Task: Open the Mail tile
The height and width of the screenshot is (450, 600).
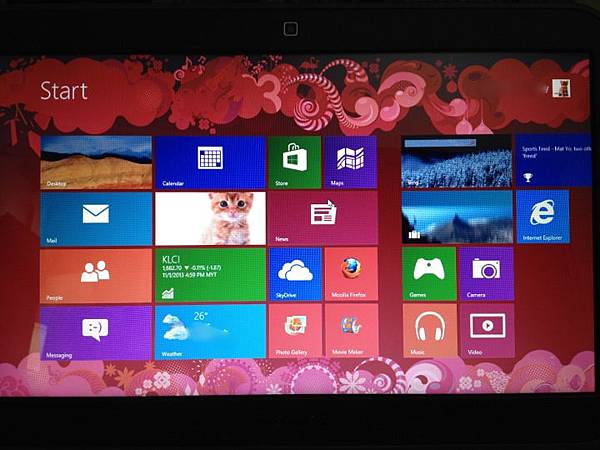Action: pos(96,218)
